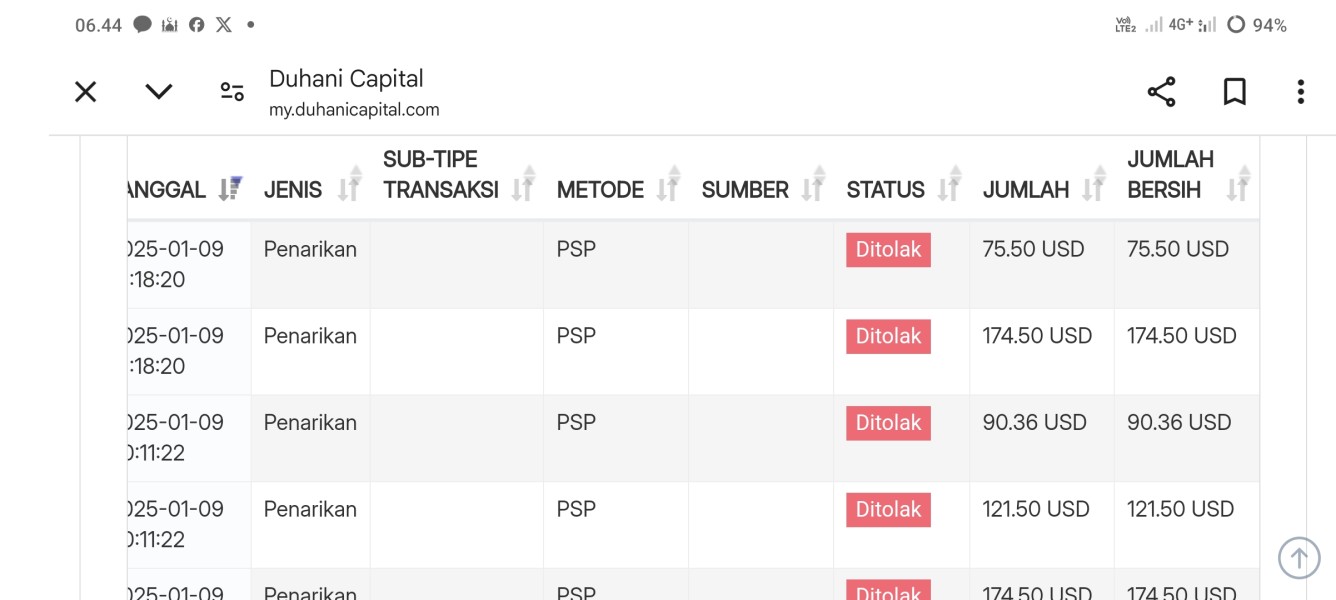Open site settings tune icon
Image resolution: width=1336 pixels, height=600 pixels.
click(x=232, y=92)
